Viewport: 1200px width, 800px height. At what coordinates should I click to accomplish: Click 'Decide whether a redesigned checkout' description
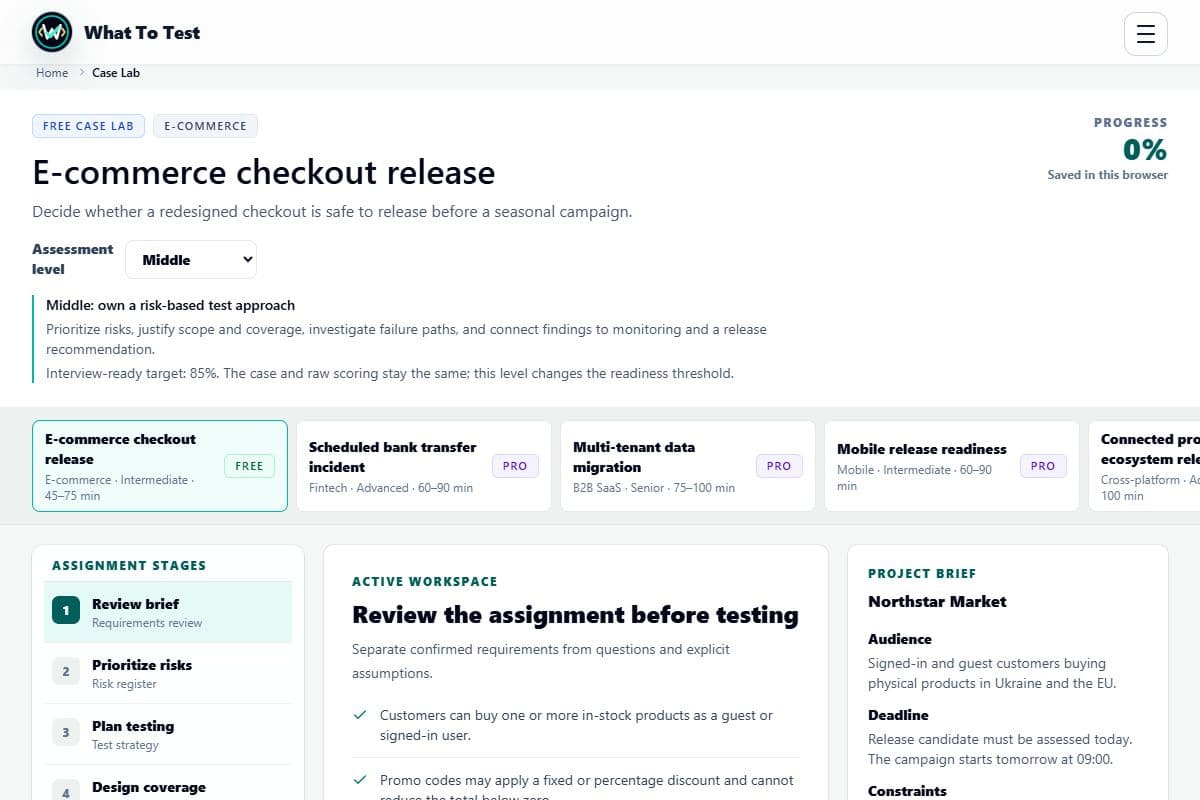[332, 212]
